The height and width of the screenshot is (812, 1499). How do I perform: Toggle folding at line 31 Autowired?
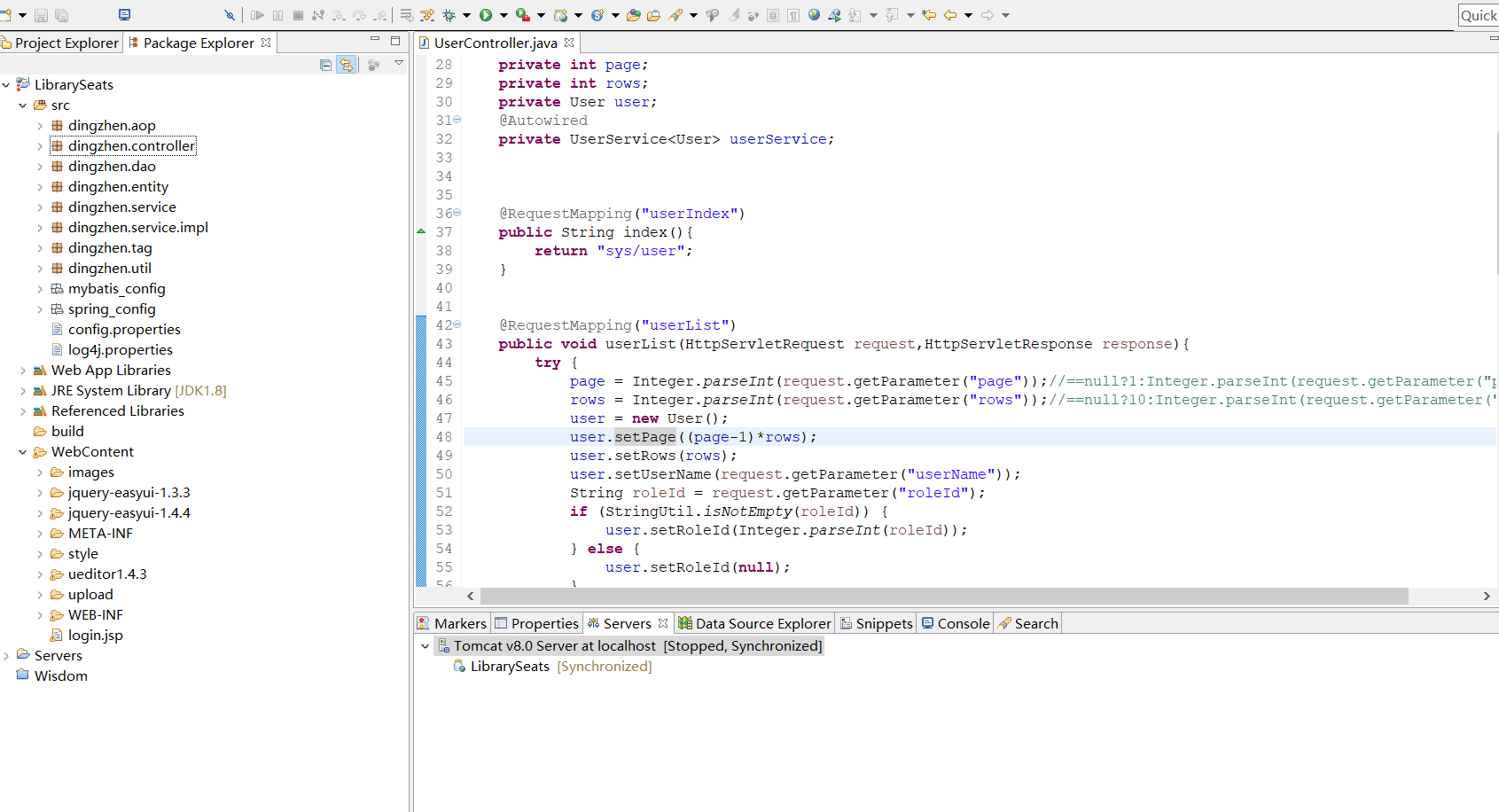(x=457, y=120)
